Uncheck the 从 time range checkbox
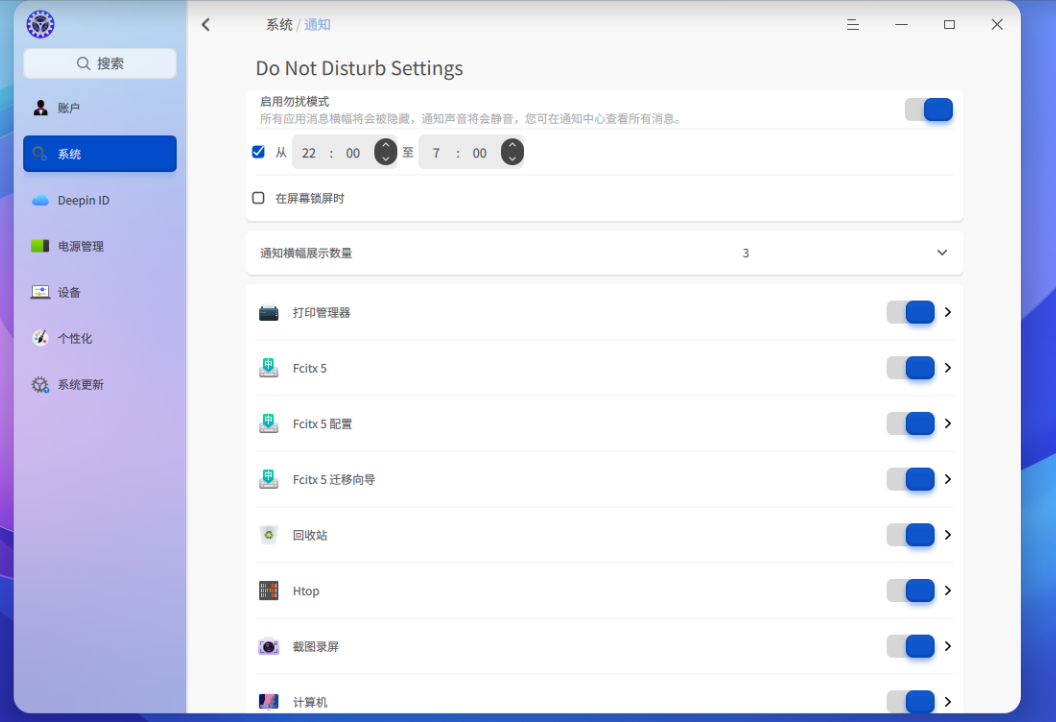Viewport: 1056px width, 722px height. click(x=258, y=152)
